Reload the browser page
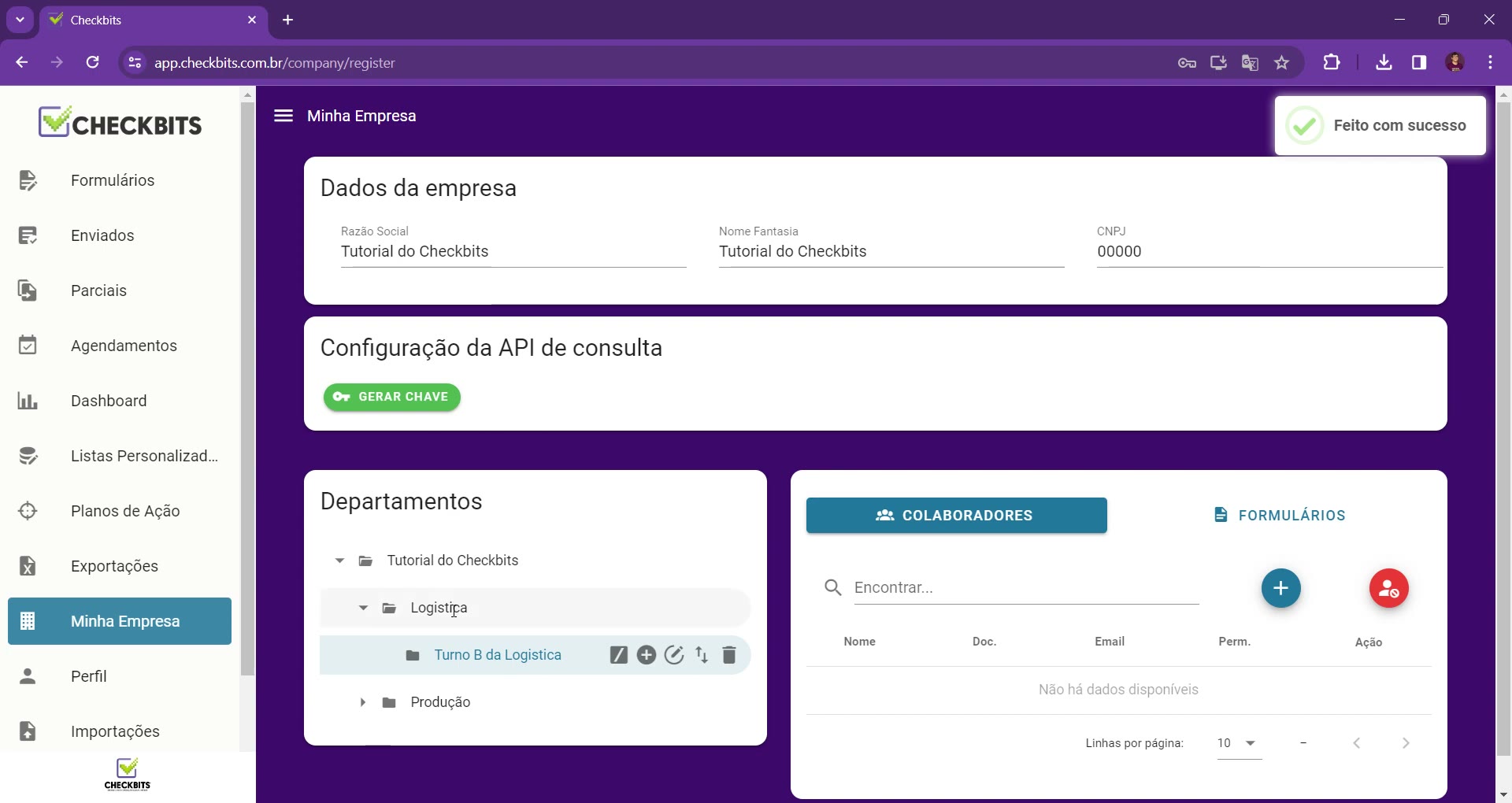The height and width of the screenshot is (803, 1512). click(x=93, y=62)
